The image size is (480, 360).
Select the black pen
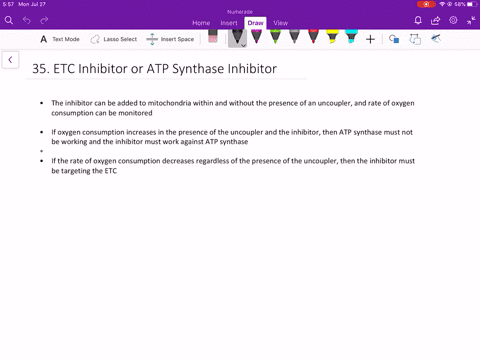[x=237, y=37]
